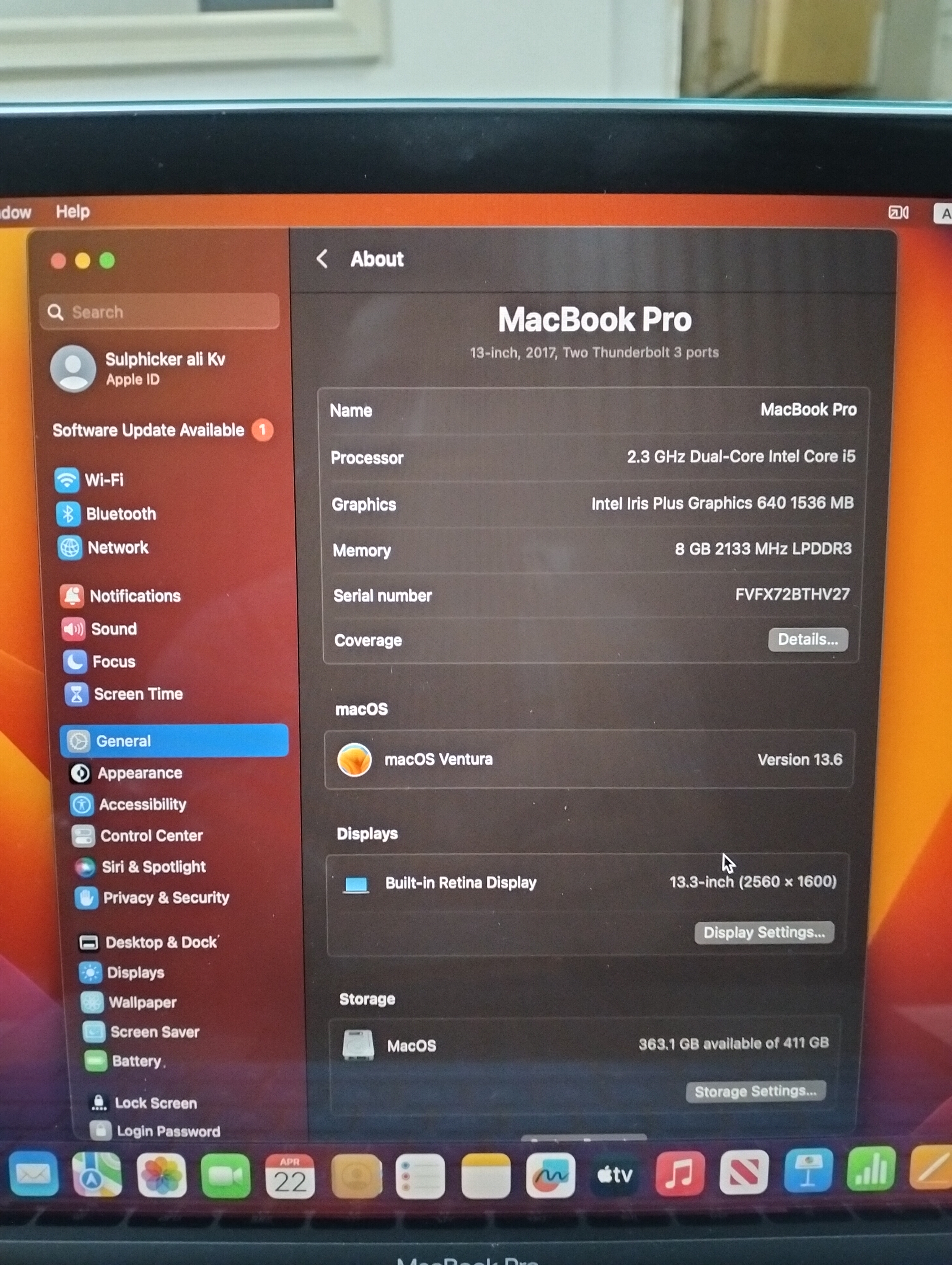Open Accessibility settings
Screen dimensions: 952x1265
point(129,805)
